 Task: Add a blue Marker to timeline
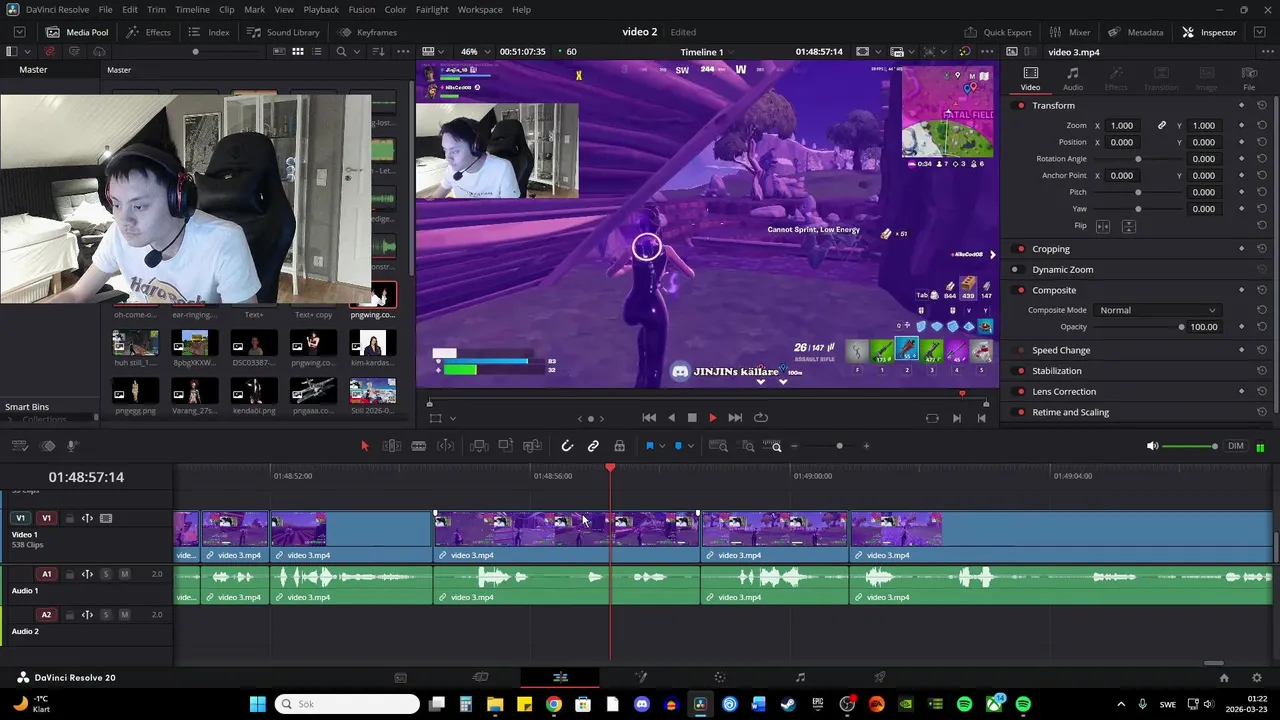[x=678, y=446]
